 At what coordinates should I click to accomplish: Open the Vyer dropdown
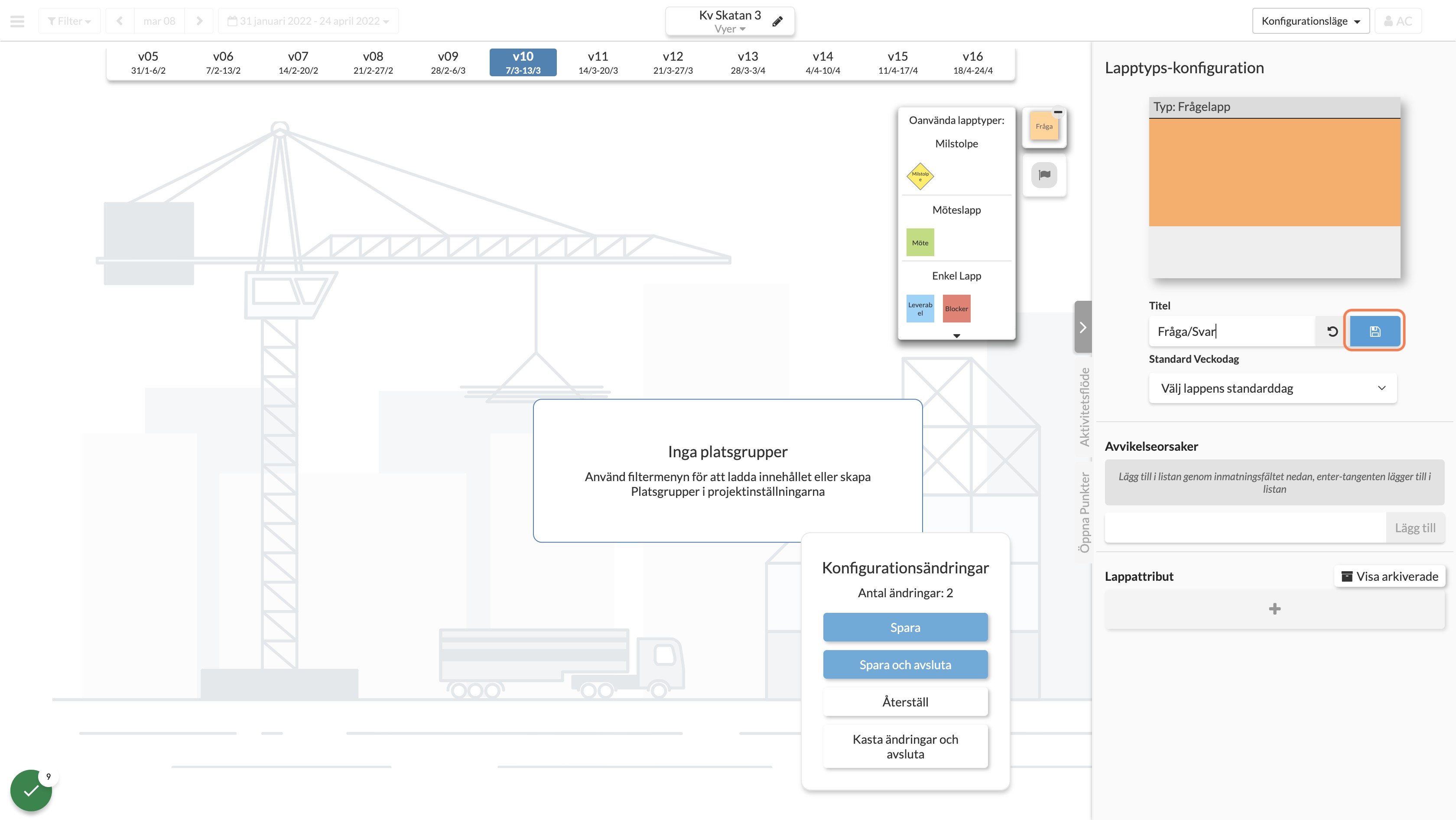[729, 29]
